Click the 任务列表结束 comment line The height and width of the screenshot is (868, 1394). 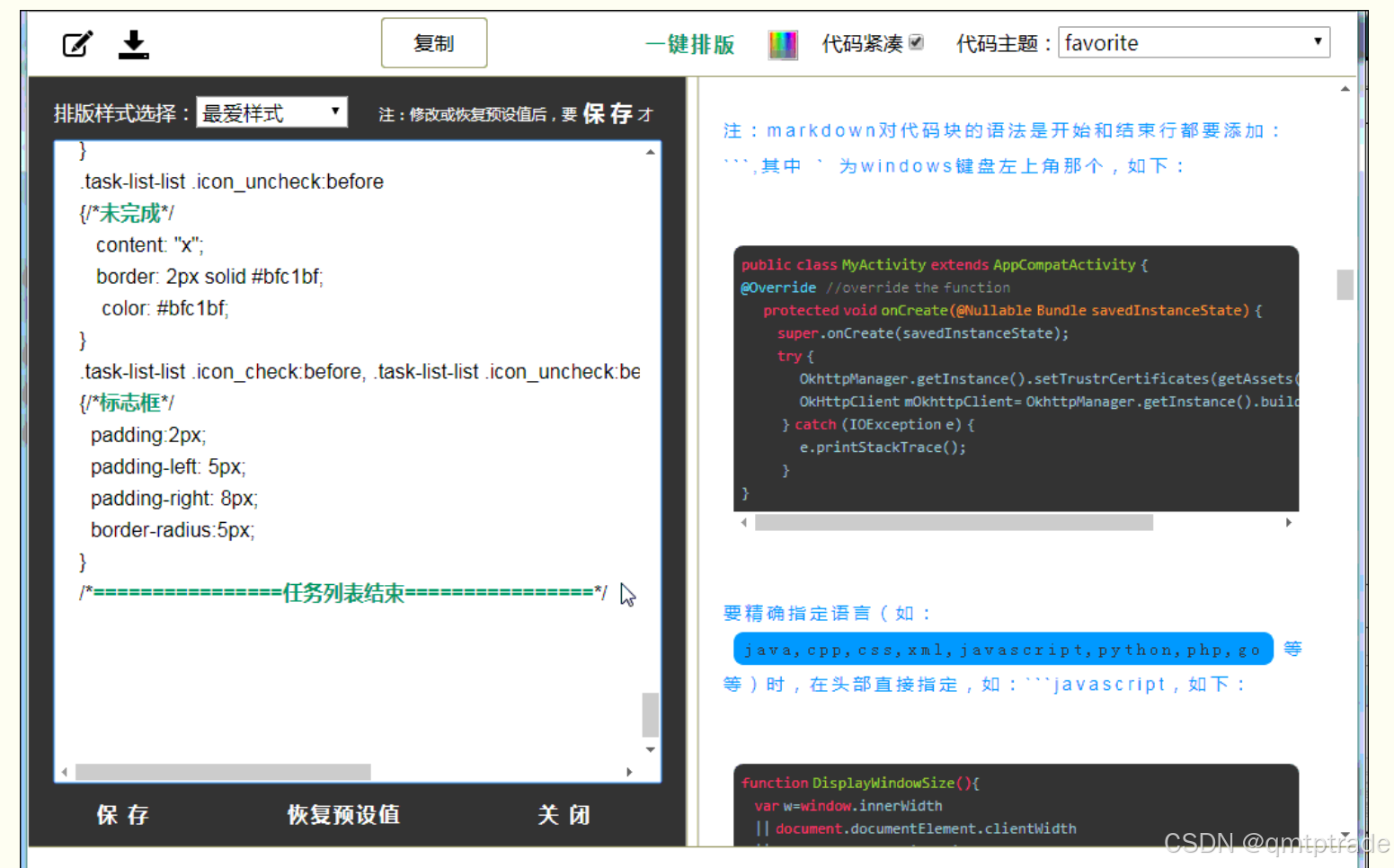(x=342, y=593)
